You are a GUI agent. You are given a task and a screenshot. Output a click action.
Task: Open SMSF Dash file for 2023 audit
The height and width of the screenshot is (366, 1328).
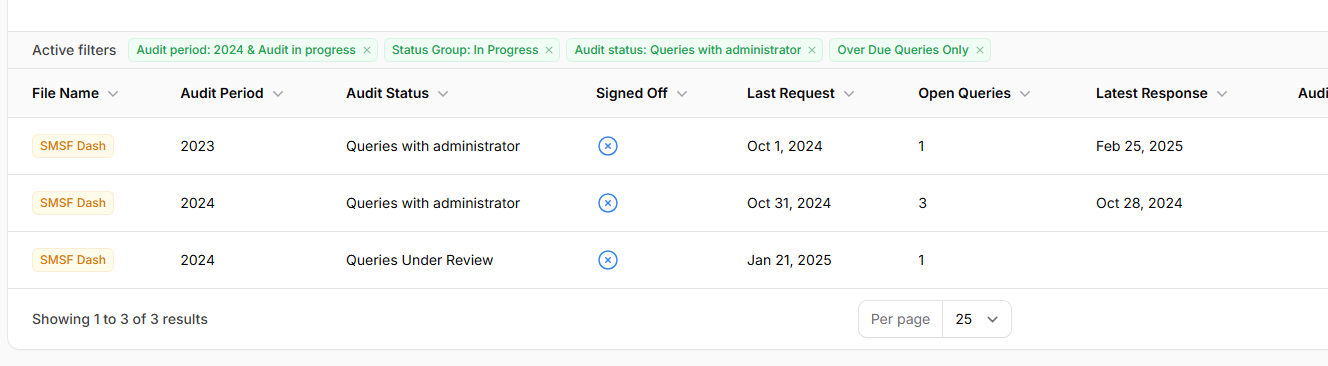[x=73, y=146]
